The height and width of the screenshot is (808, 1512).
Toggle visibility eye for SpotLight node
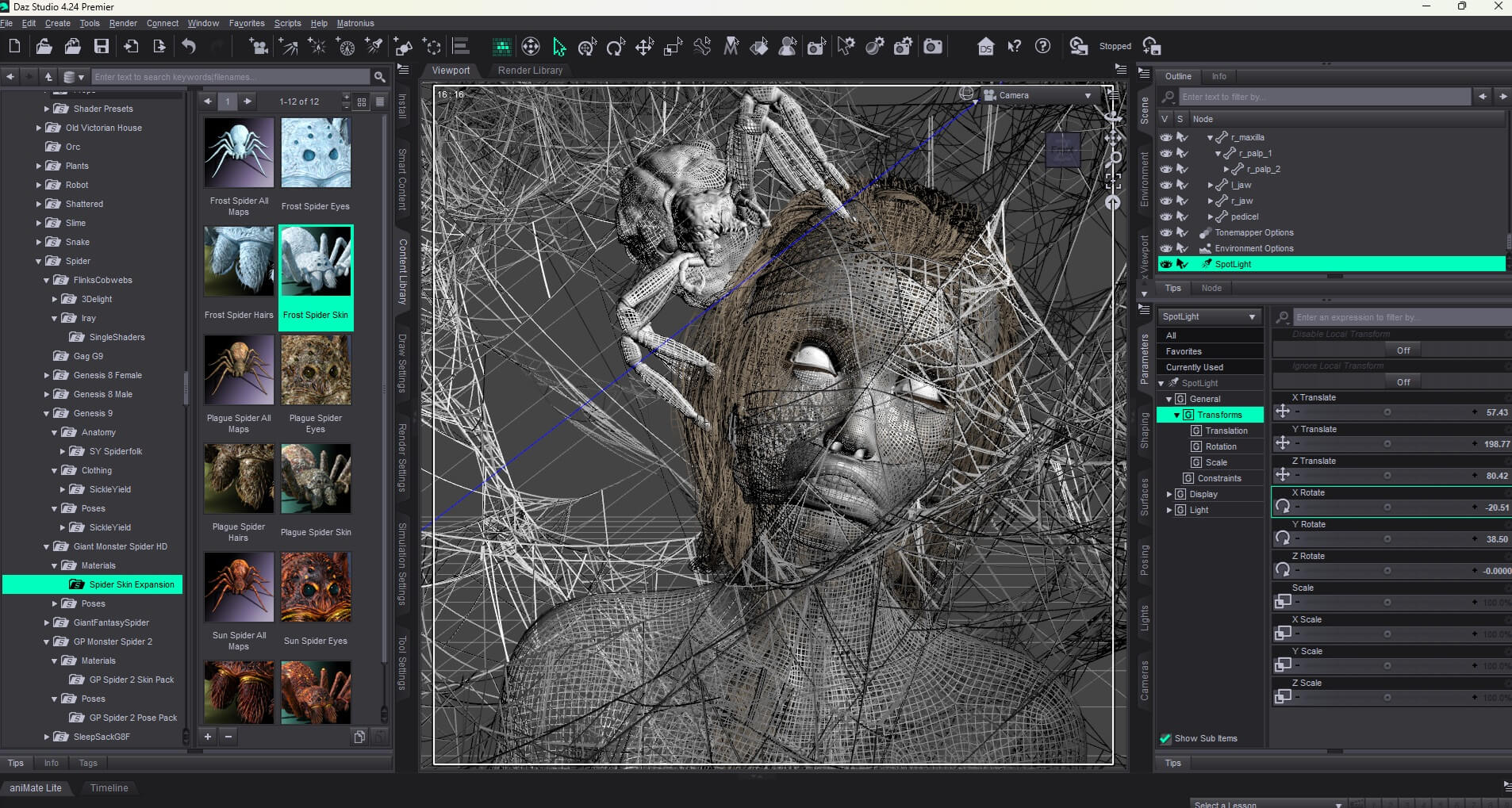1166,264
